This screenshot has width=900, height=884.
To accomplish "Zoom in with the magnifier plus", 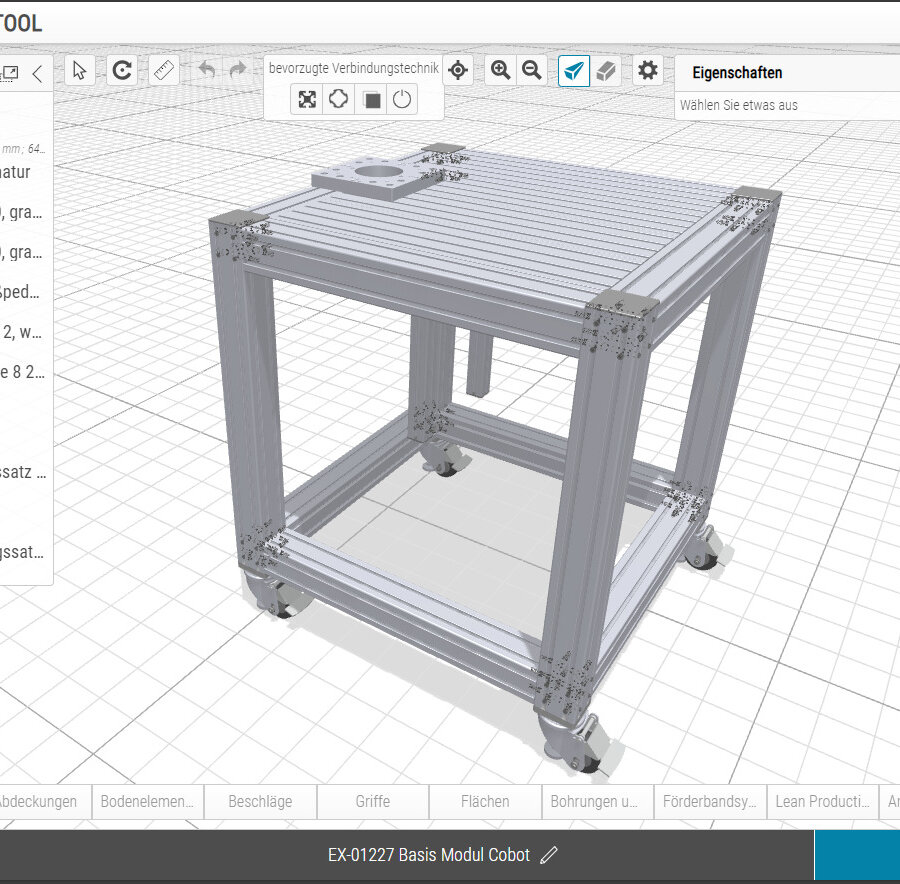I will click(x=500, y=70).
